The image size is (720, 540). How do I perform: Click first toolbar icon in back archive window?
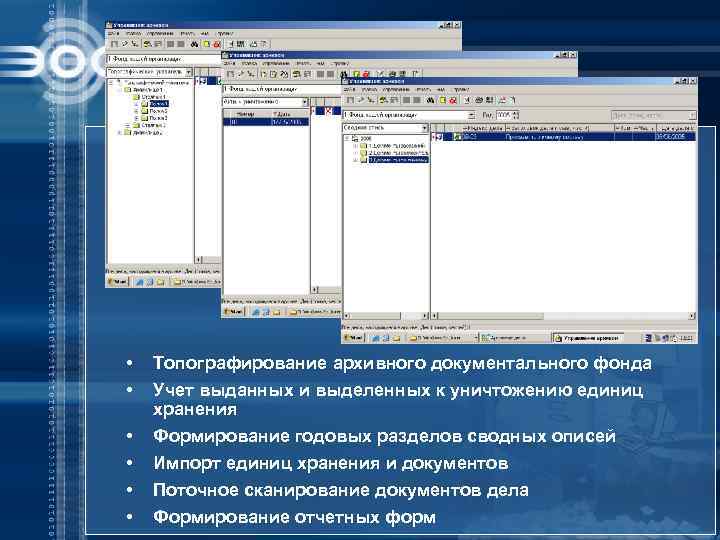(x=114, y=44)
